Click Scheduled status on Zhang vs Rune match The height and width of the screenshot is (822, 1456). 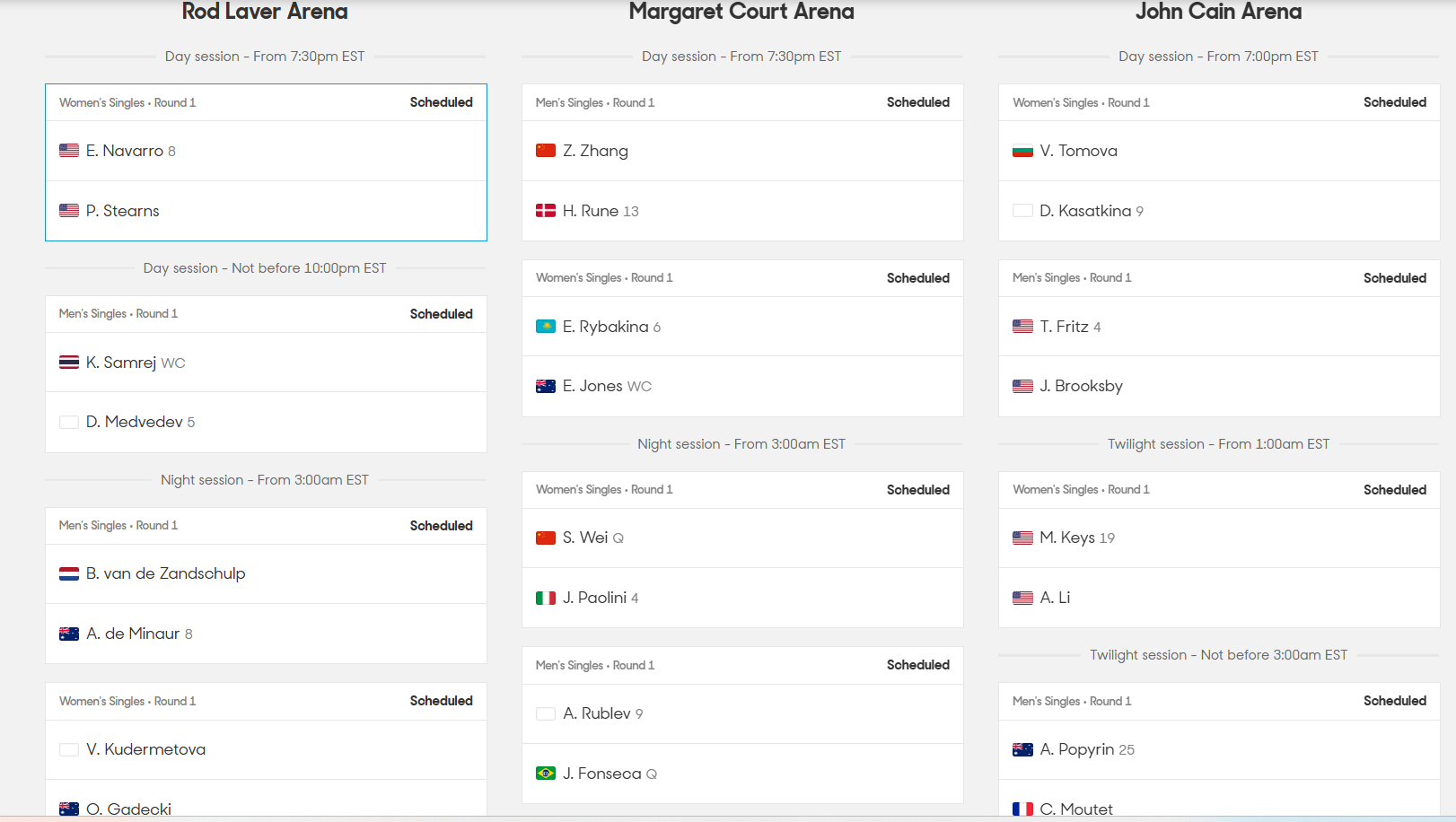click(x=917, y=102)
